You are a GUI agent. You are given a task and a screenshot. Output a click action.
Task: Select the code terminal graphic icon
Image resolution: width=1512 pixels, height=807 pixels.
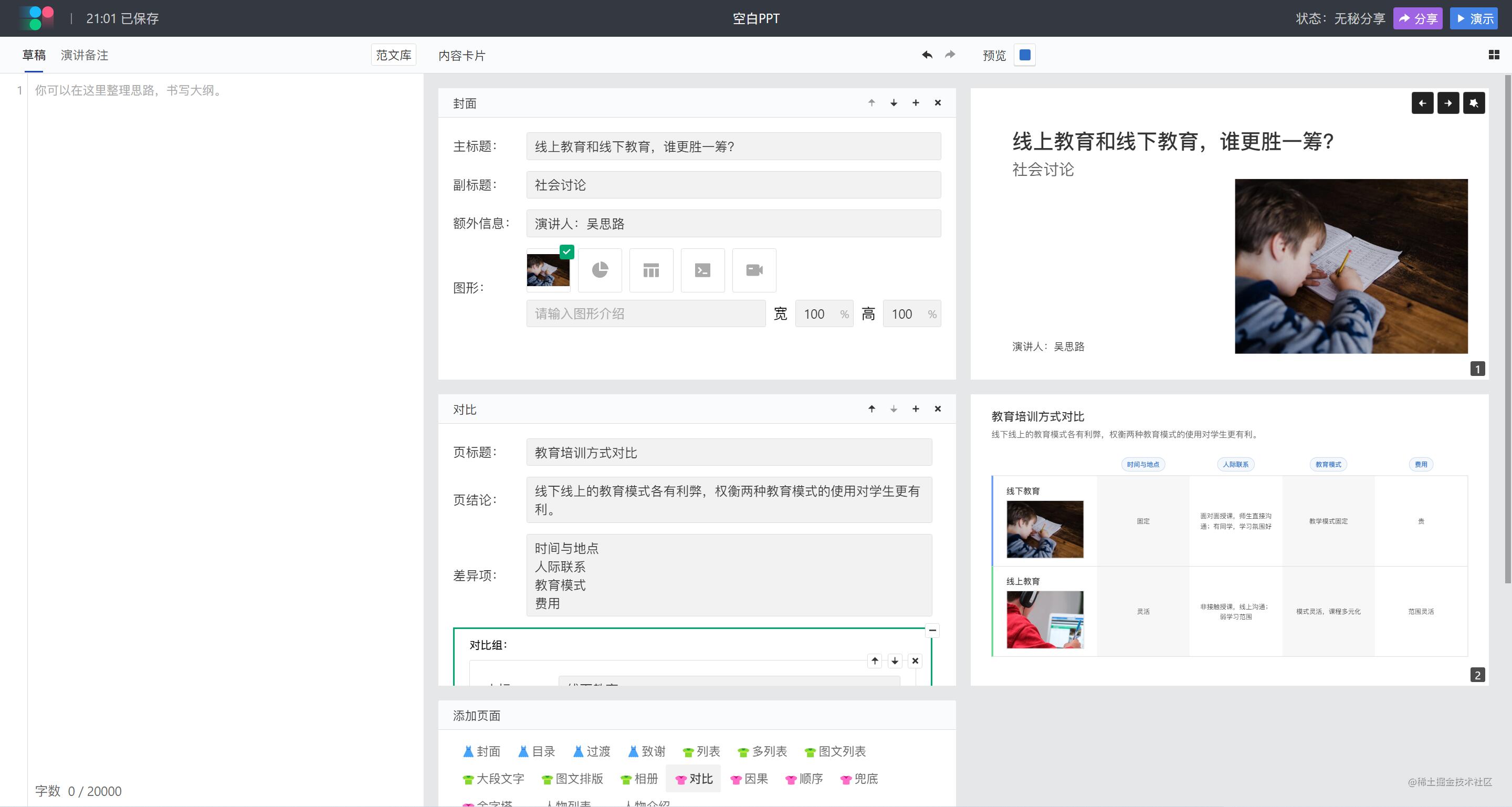(702, 270)
